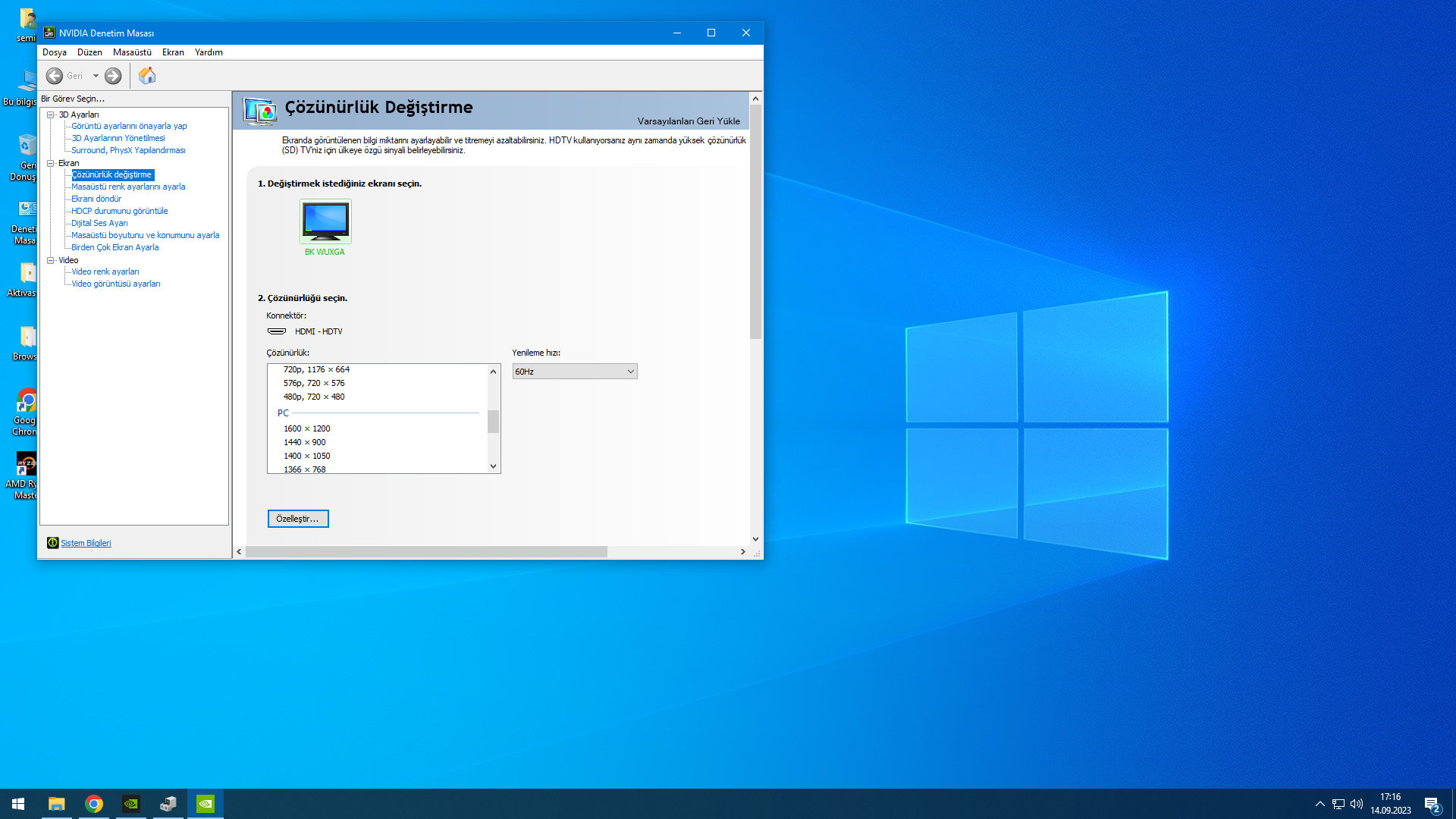Choose the 480p, 720 × 480 resolution
This screenshot has height=819, width=1456.
point(314,397)
